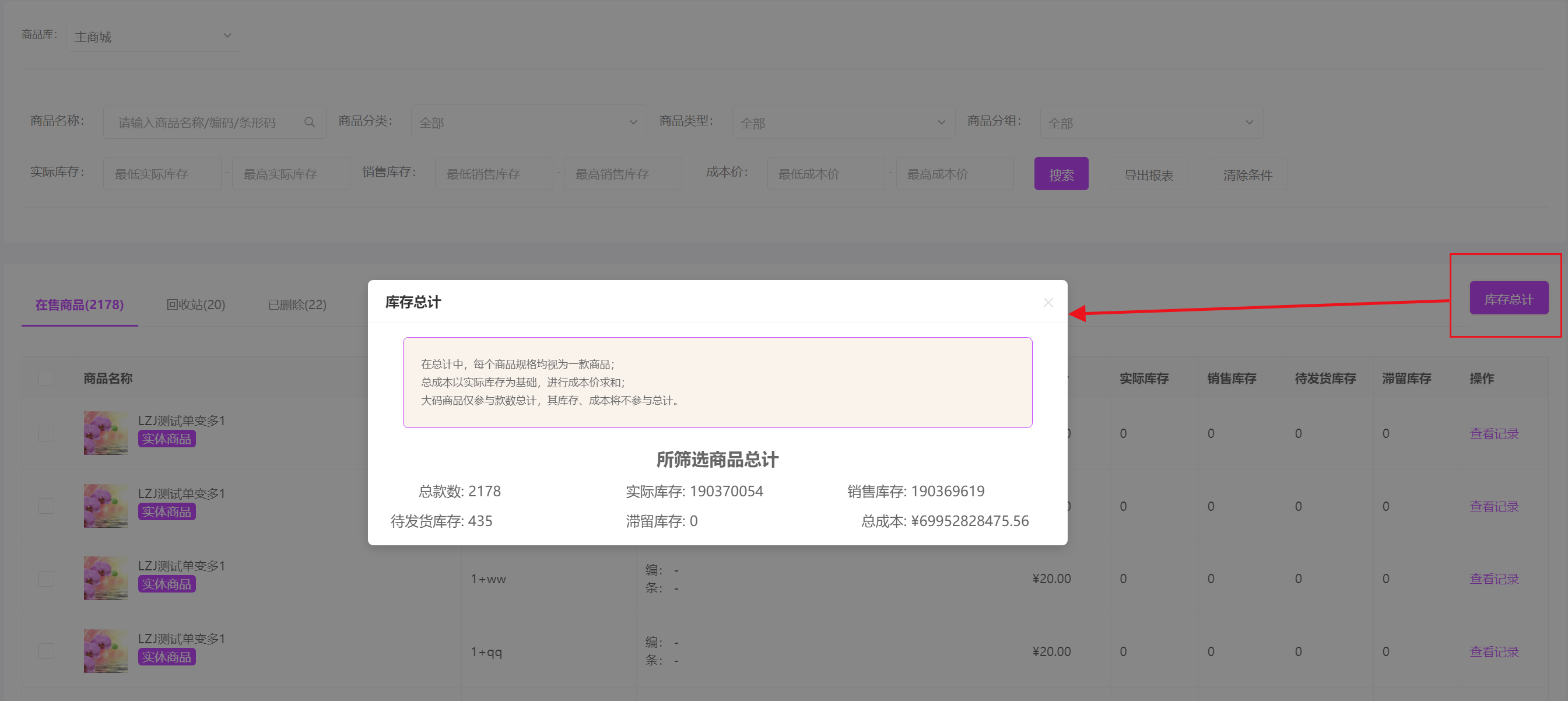Open the 商品库 主商城 dropdown
Image resolution: width=1568 pixels, height=701 pixels.
(153, 36)
